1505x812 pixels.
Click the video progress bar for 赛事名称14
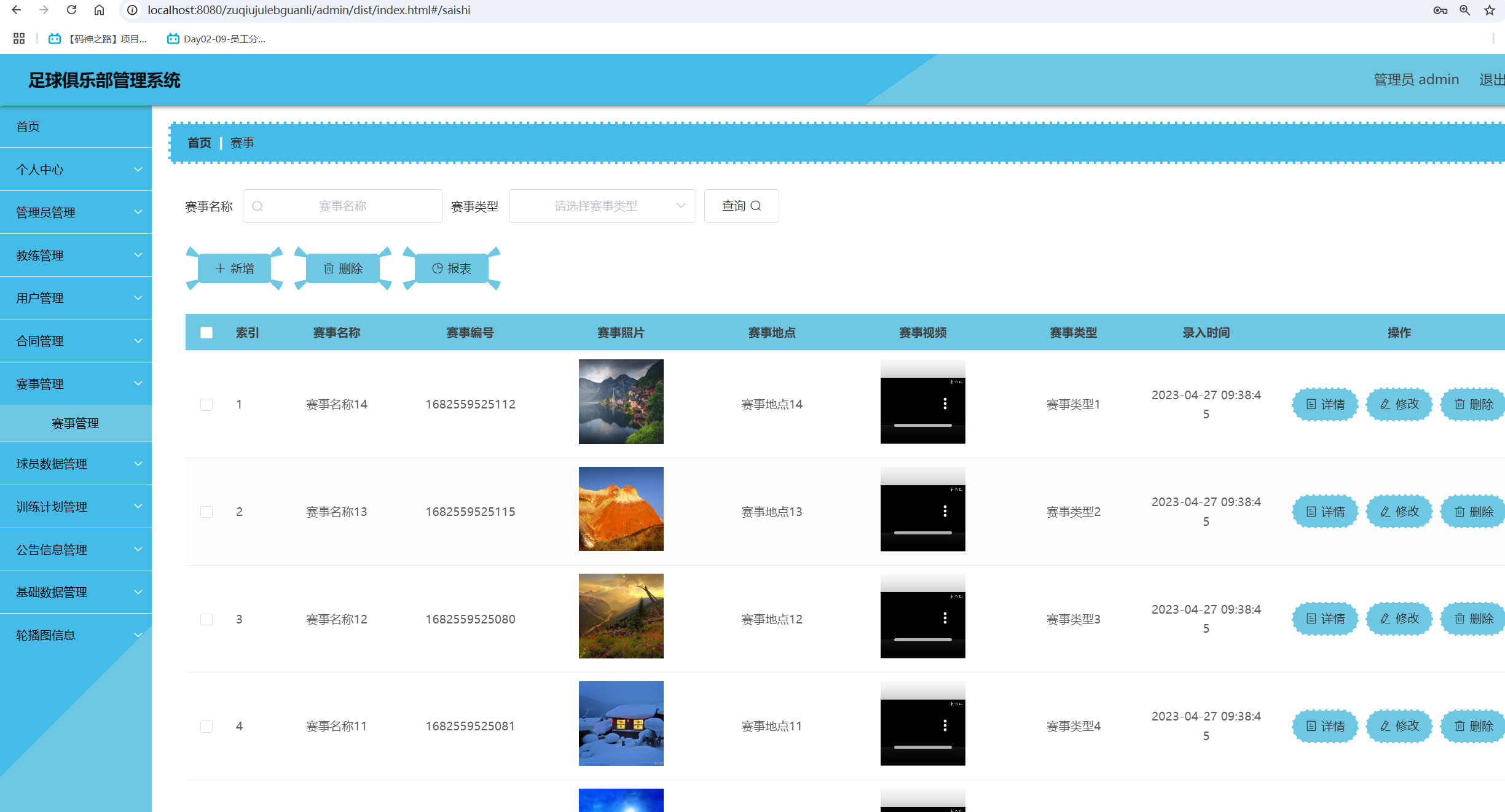pos(923,425)
